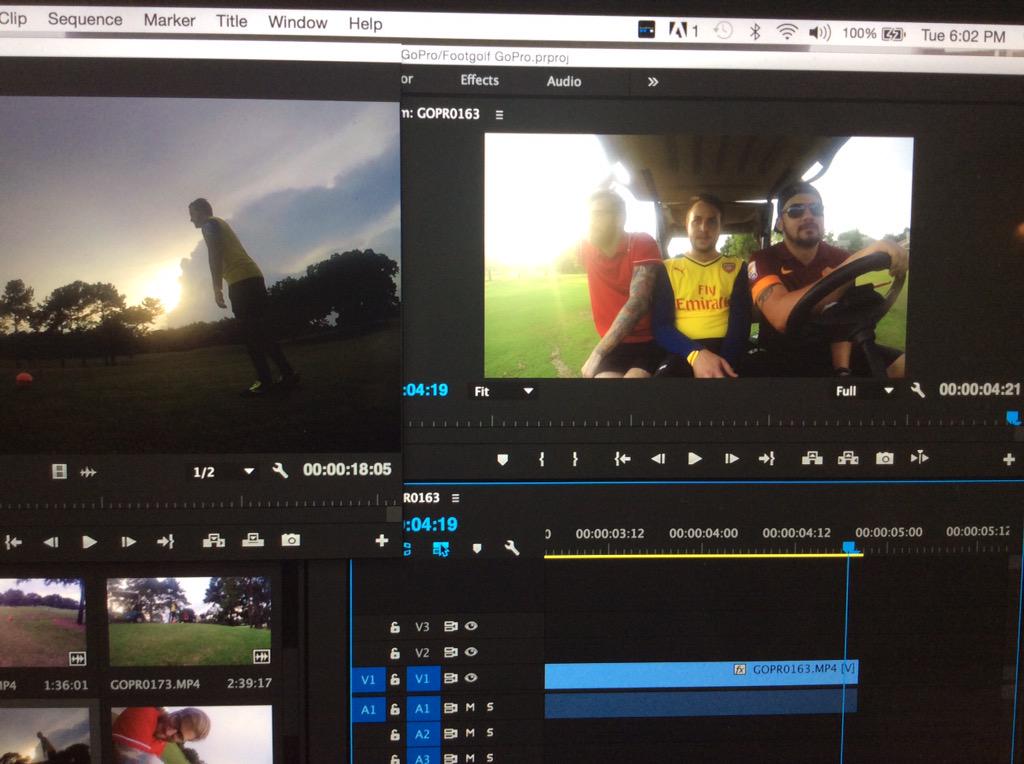Toggle V2 track output eye
The image size is (1024, 764).
pos(470,652)
